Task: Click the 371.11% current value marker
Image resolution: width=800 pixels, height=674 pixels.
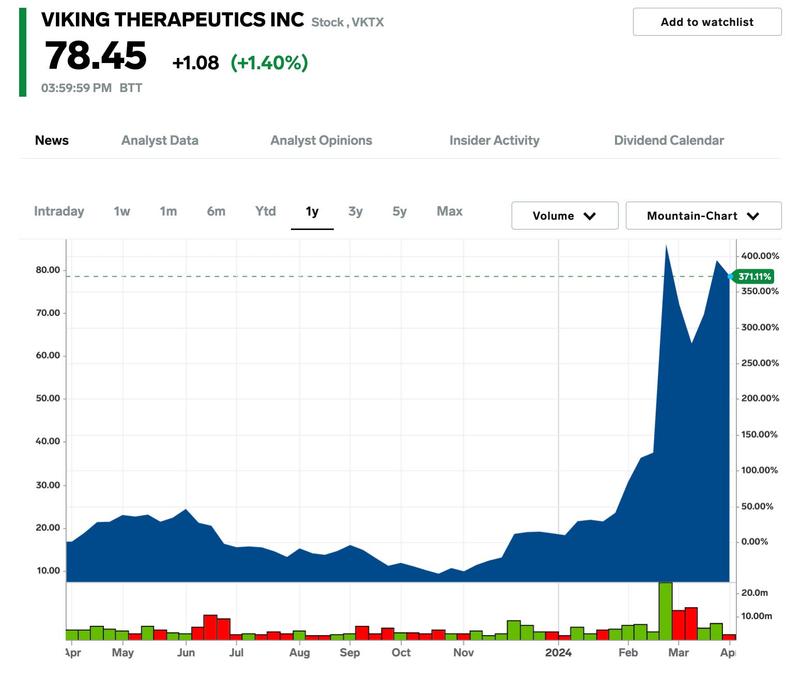Action: point(754,277)
